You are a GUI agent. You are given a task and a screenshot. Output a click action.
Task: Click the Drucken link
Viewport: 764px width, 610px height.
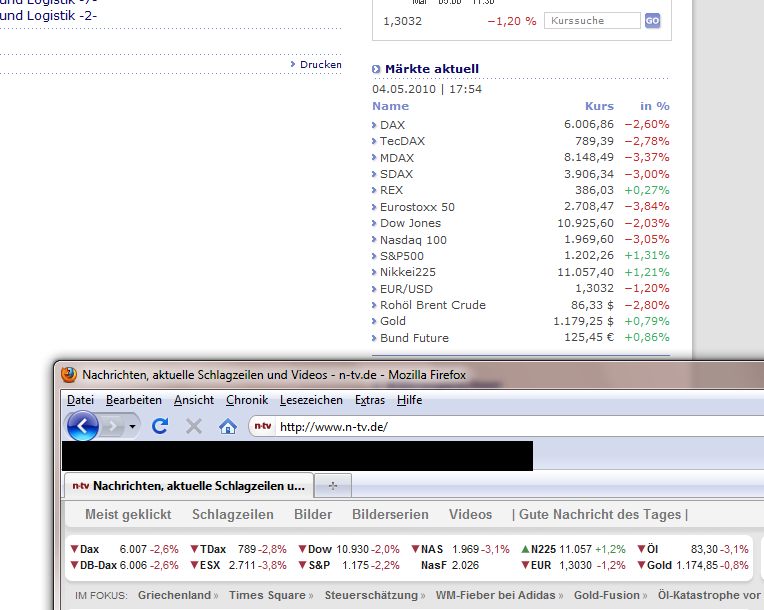point(320,65)
